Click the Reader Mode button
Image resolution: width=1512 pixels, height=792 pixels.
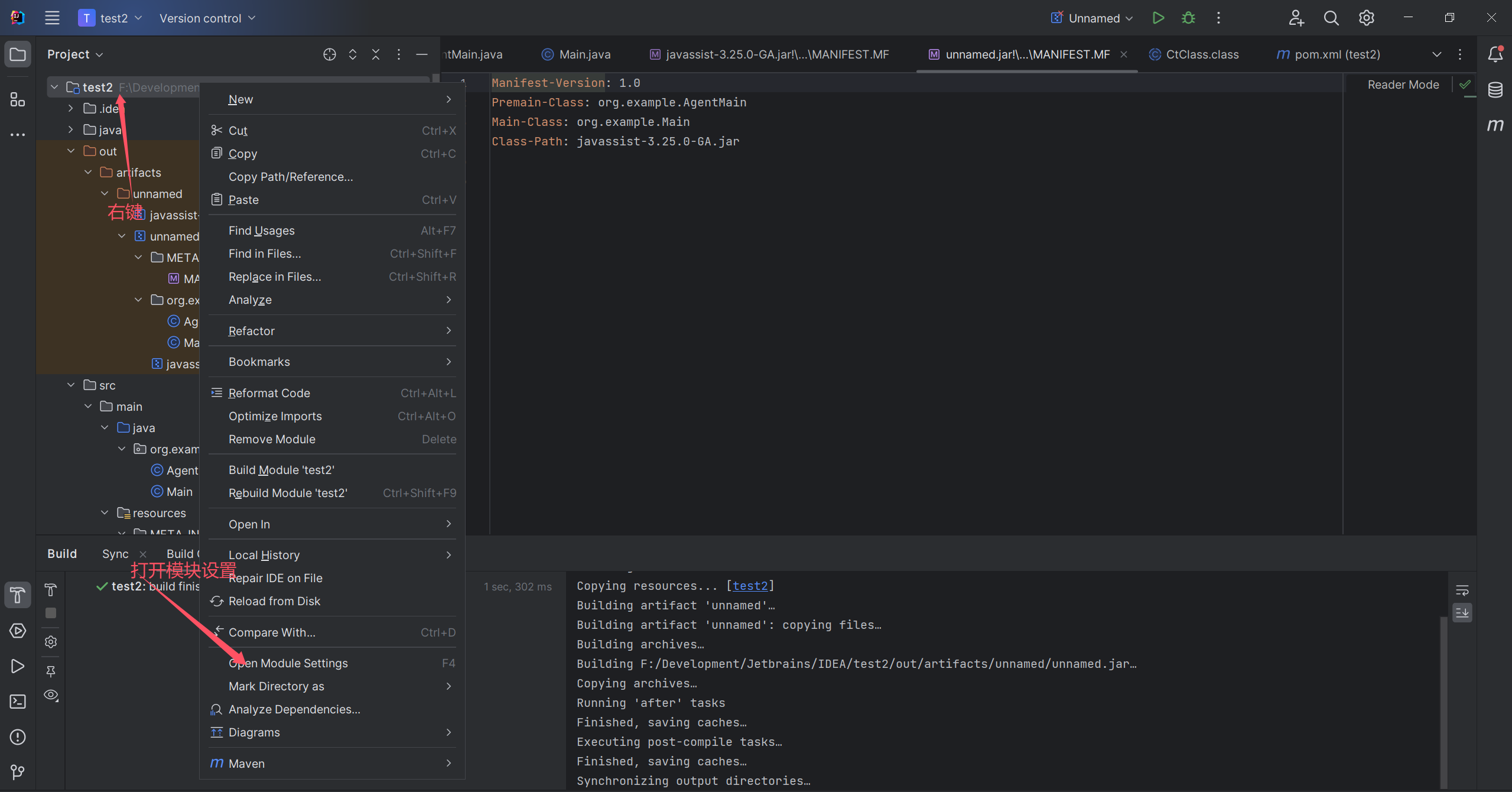click(1403, 85)
